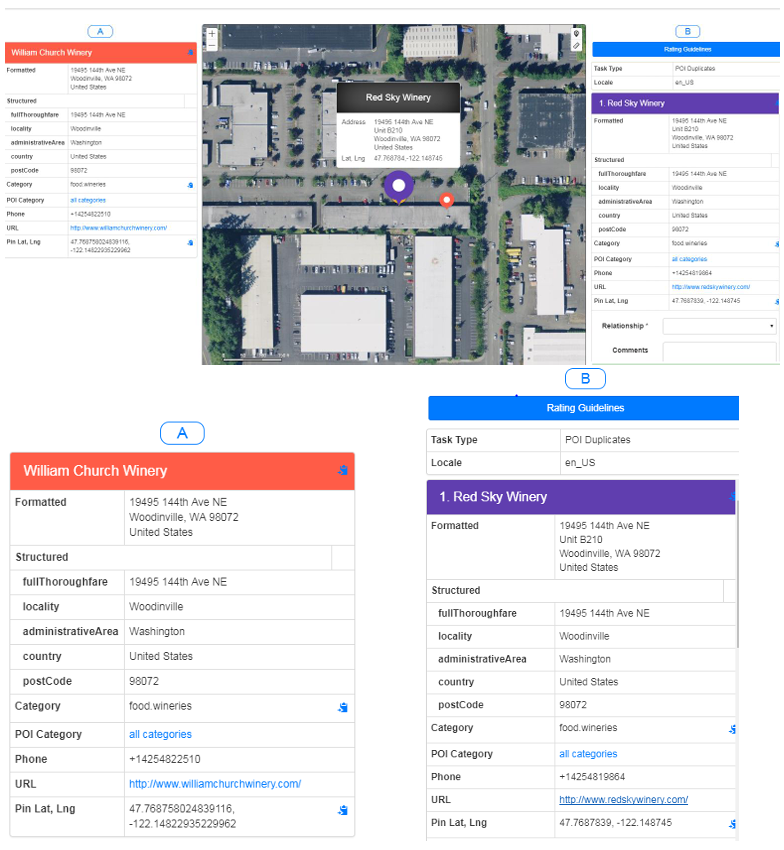Select the small '1. Red Sky Winery' purple header
The height and width of the screenshot is (850, 784).
(685, 103)
